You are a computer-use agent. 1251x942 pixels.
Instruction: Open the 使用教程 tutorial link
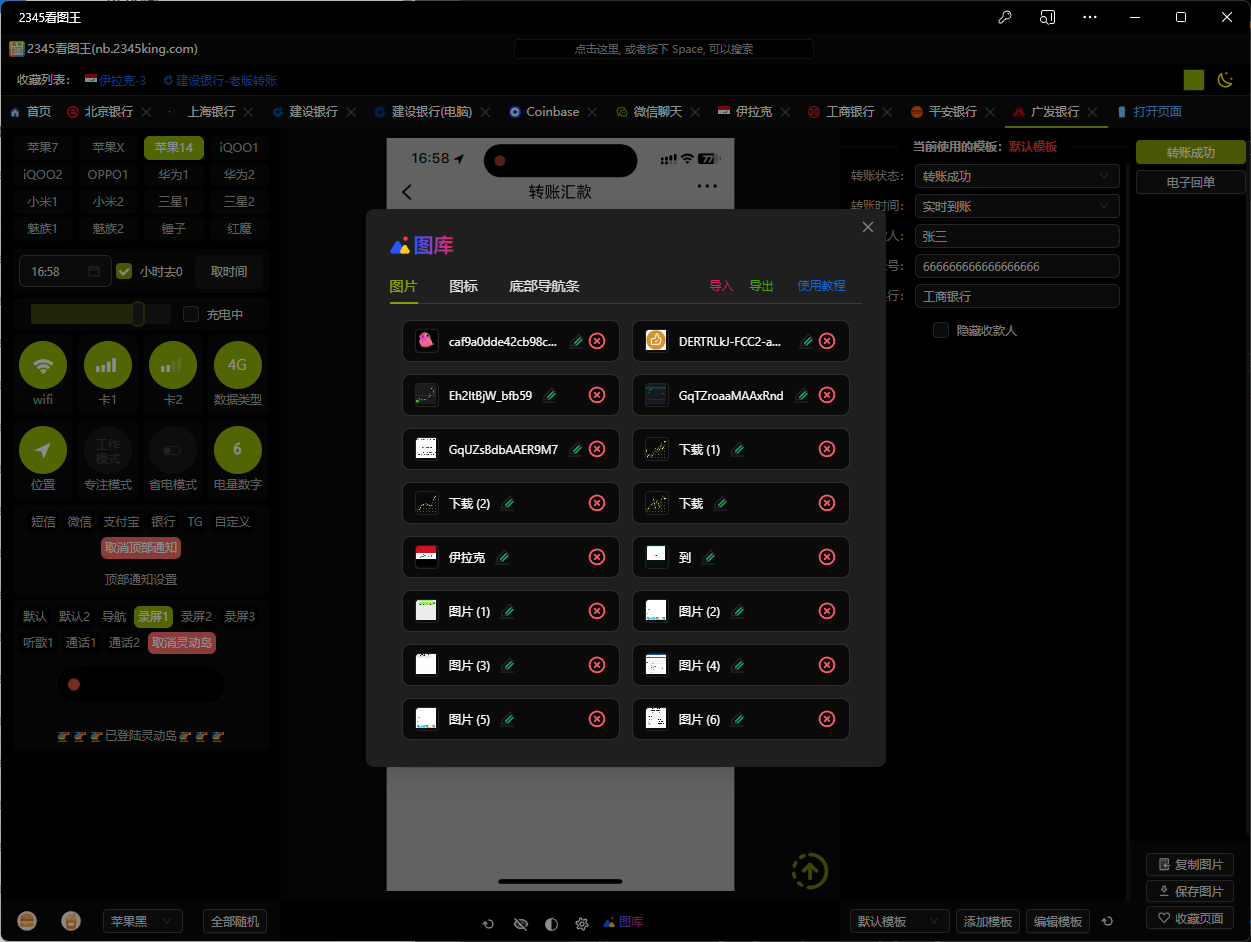coord(821,286)
